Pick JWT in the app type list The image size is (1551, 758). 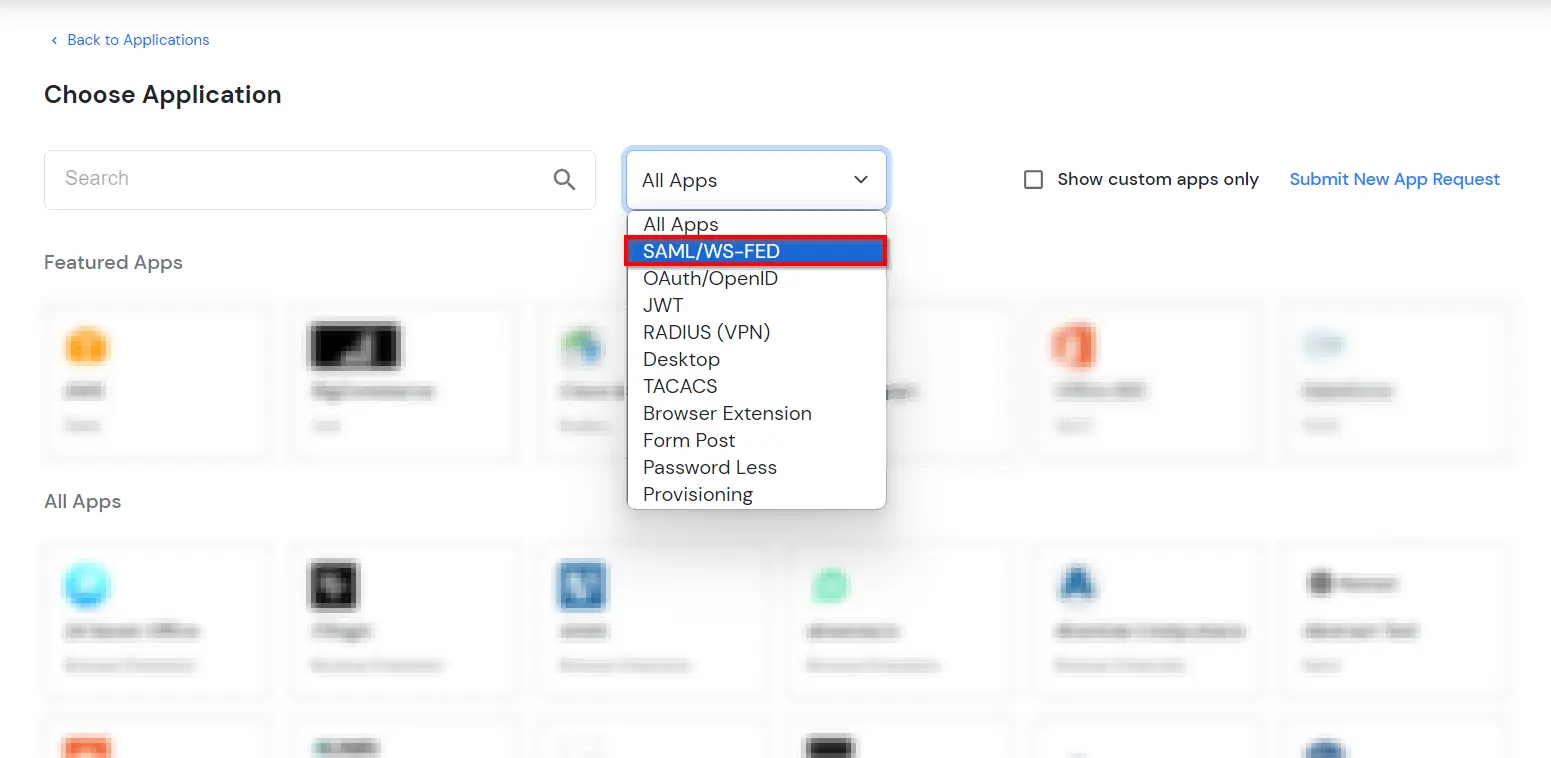756,305
